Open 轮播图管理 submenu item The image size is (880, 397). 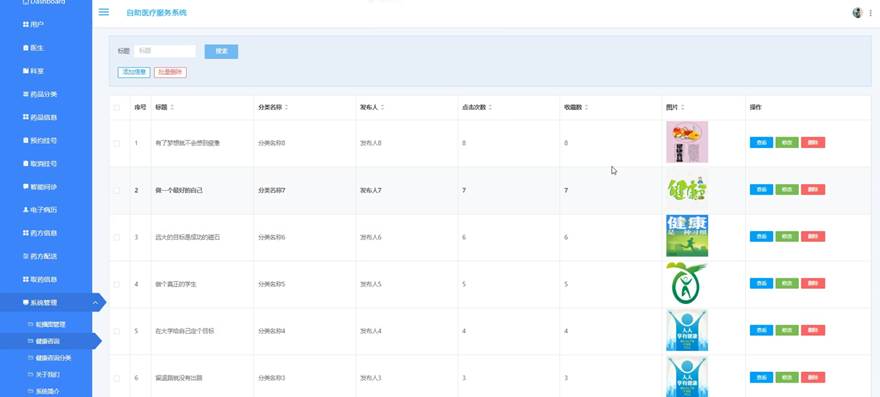pos(46,325)
